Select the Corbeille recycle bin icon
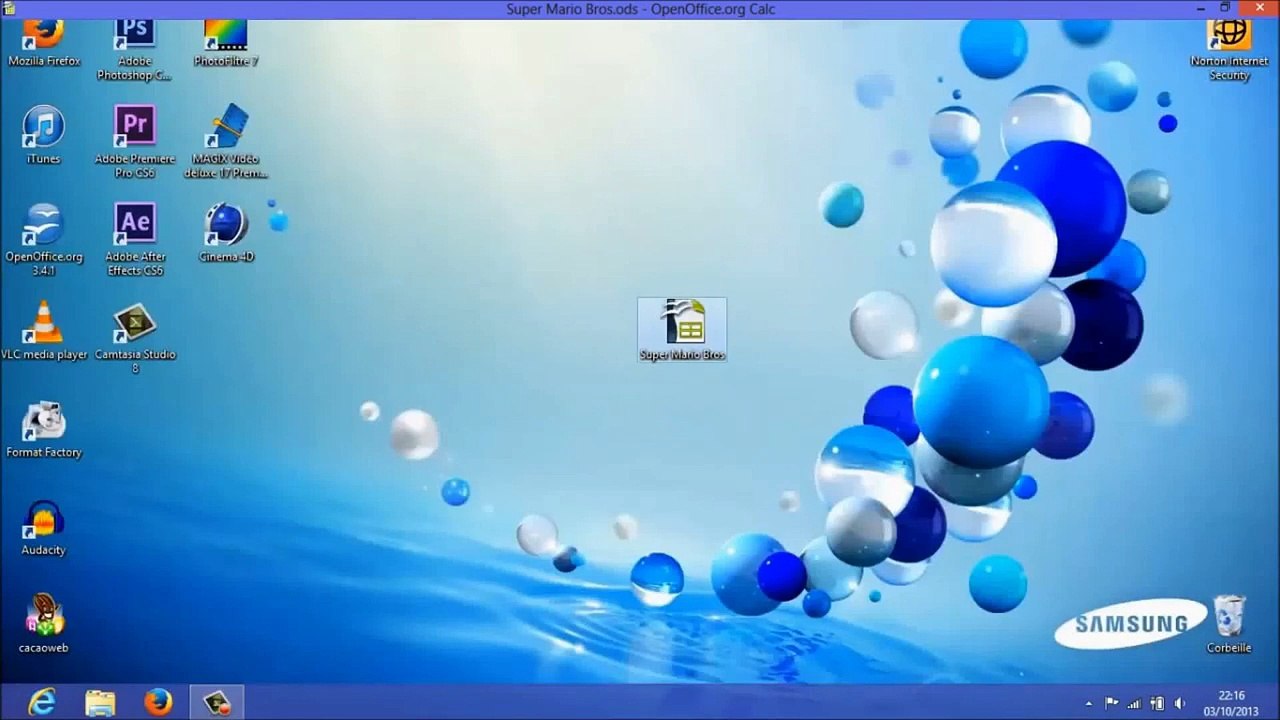The width and height of the screenshot is (1280, 720). coord(1229,624)
